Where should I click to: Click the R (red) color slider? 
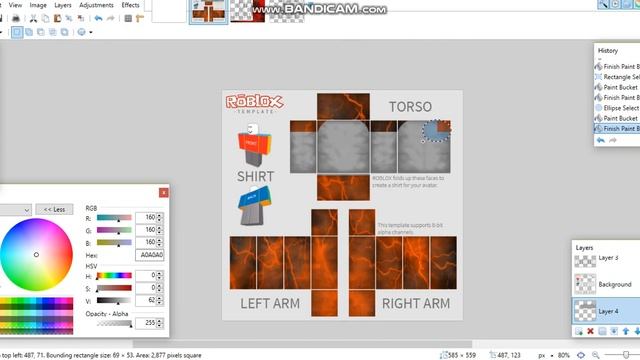[114, 218]
